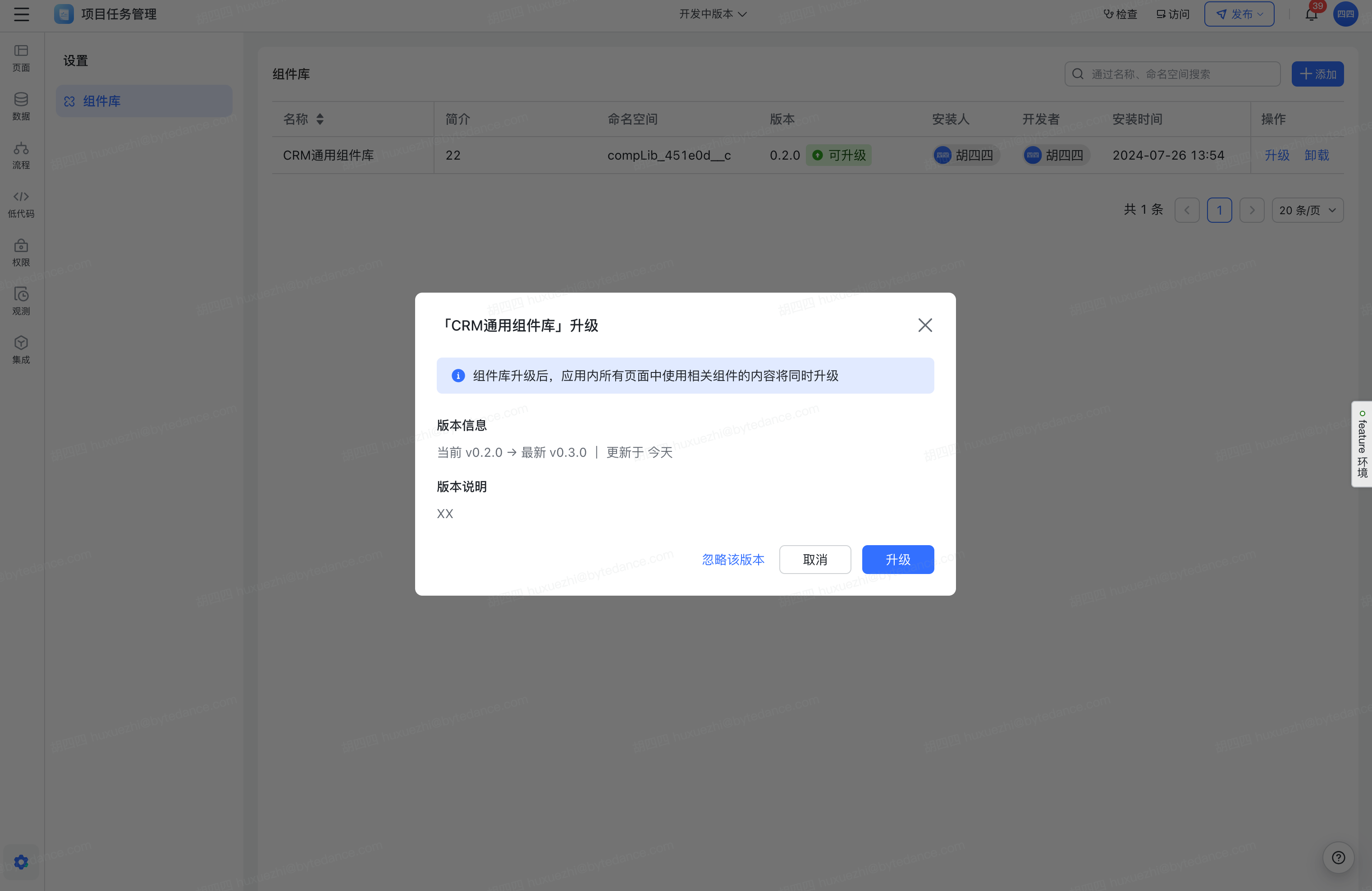Click the 取消 button in the dialog
The height and width of the screenshot is (891, 1372).
(x=814, y=560)
